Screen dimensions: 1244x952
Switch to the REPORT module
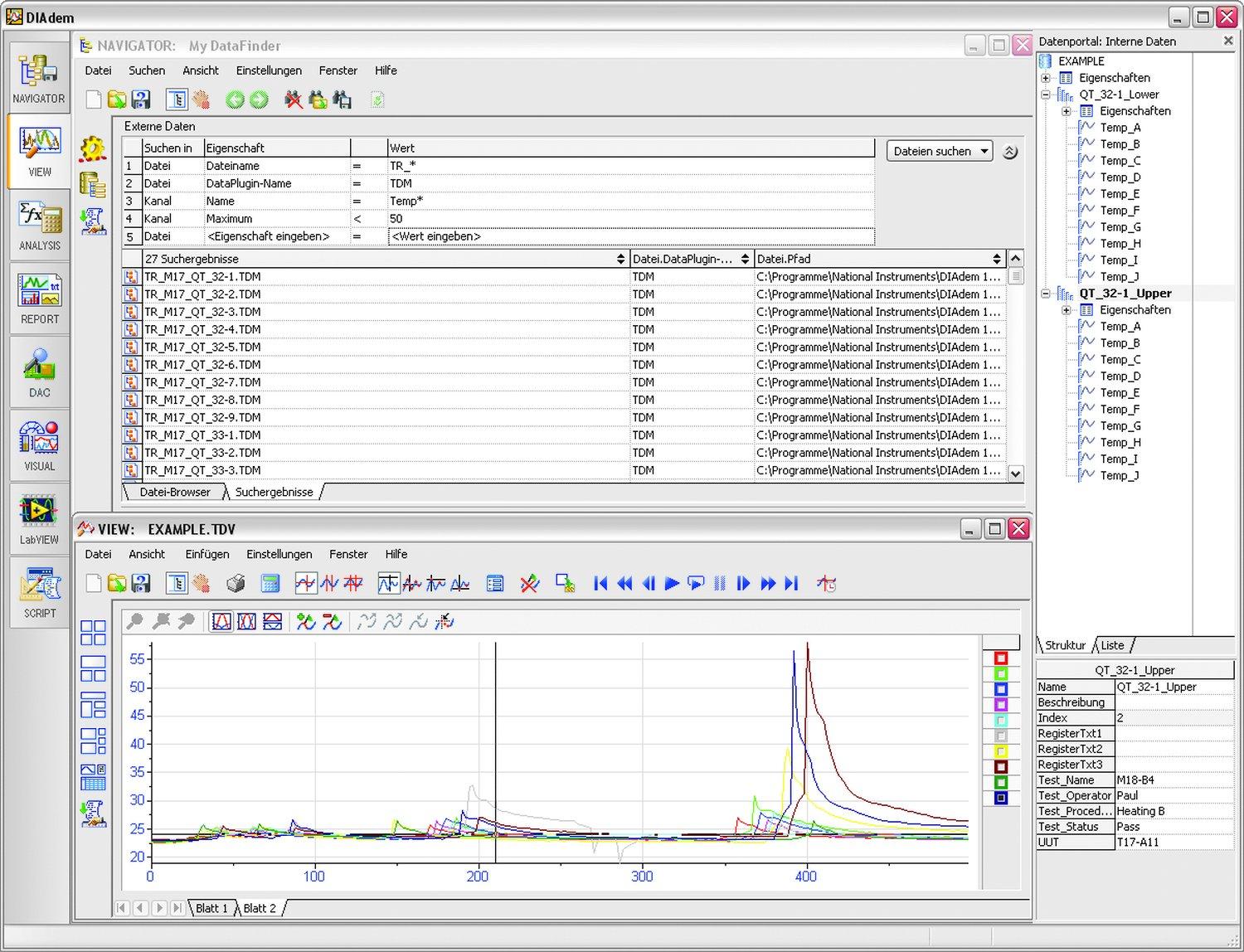(40, 299)
